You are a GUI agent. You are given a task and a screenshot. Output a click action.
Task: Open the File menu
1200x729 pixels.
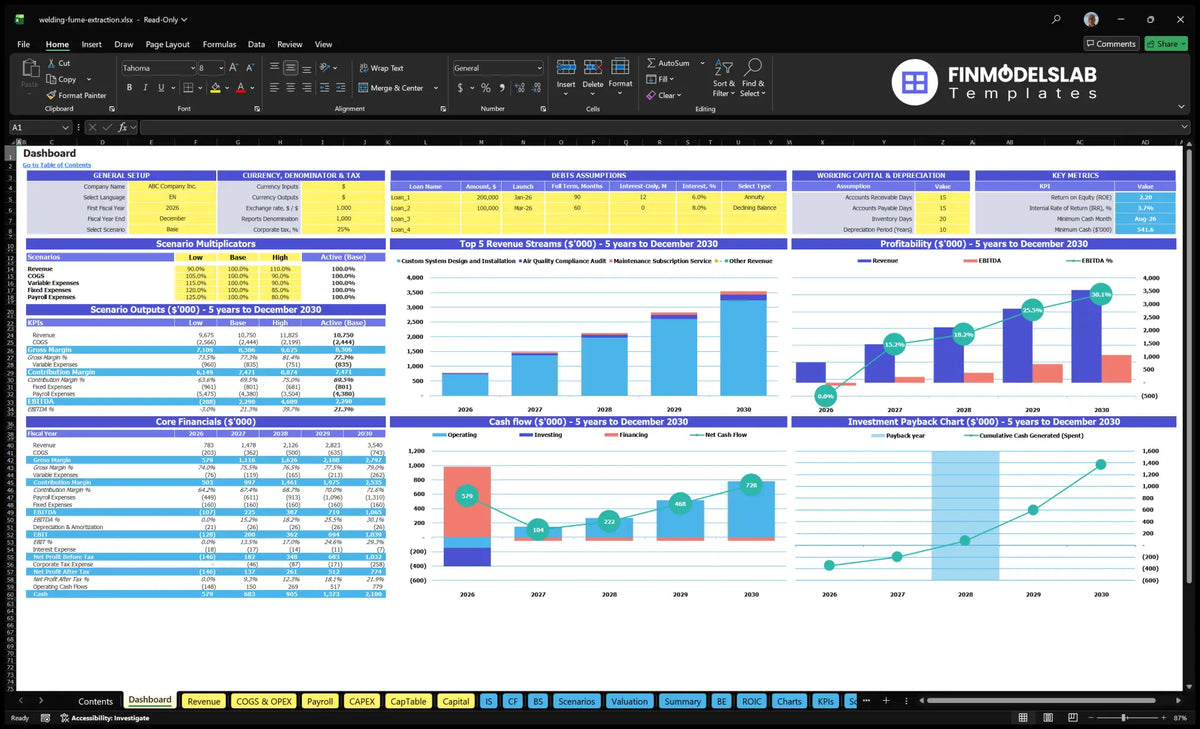click(23, 44)
